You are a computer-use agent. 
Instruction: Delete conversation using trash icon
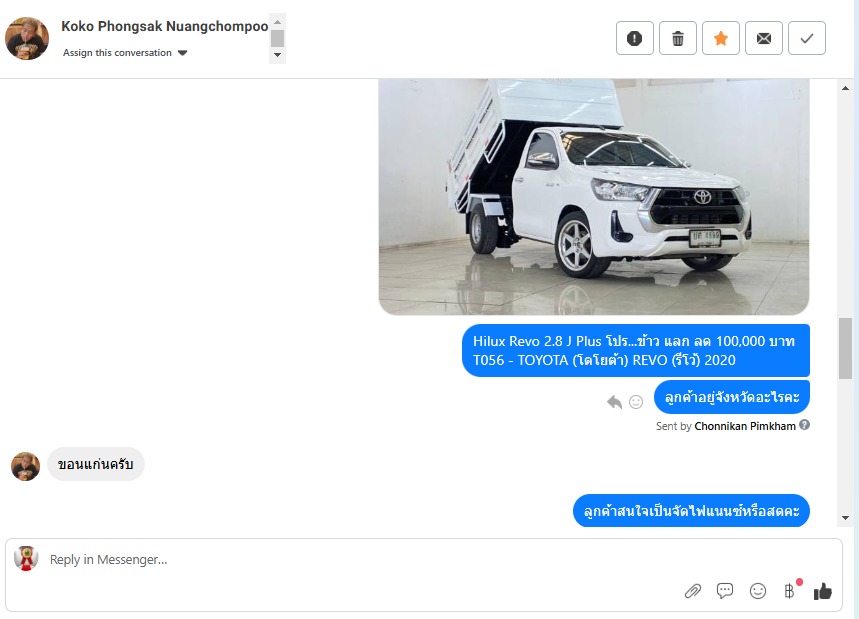click(678, 38)
